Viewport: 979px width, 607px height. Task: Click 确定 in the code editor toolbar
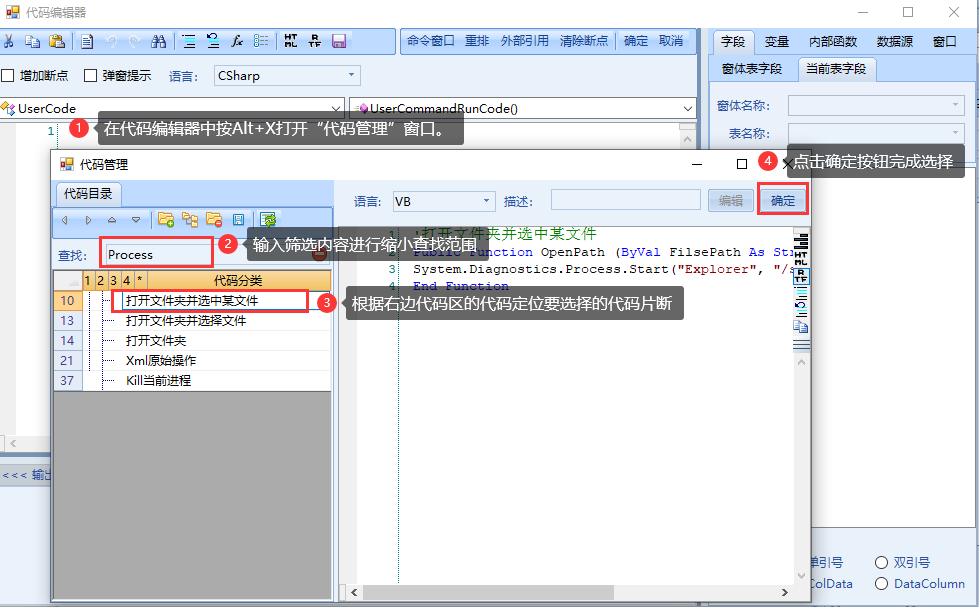pyautogui.click(x=636, y=41)
